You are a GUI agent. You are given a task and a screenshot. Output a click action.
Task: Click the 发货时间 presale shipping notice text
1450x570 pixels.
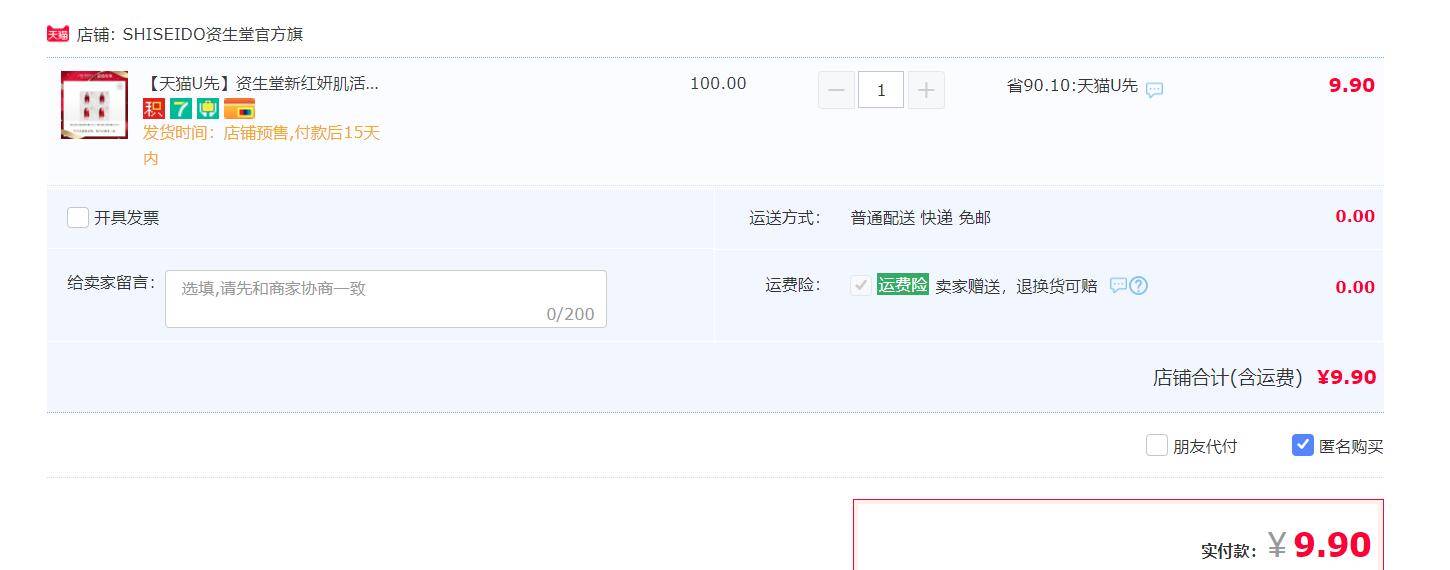[262, 145]
